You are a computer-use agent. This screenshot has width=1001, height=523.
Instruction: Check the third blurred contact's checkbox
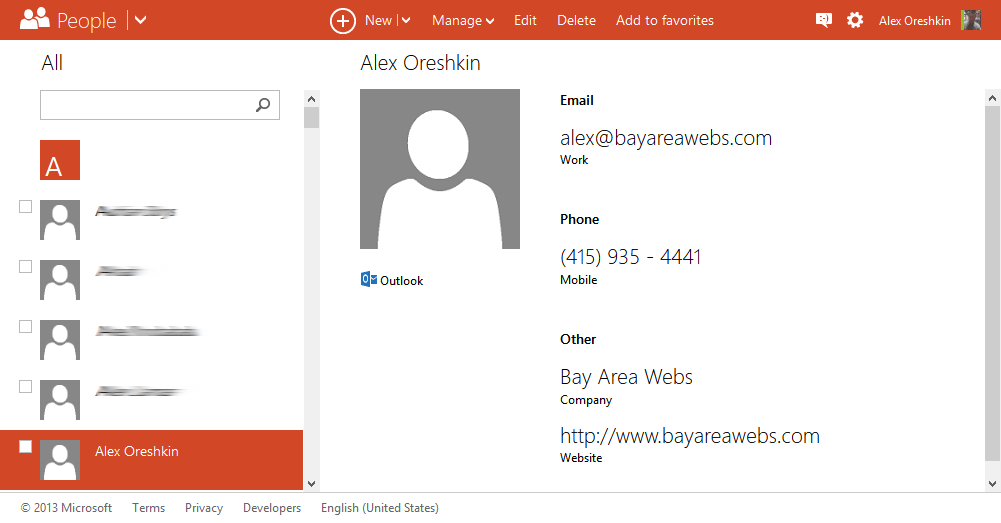point(26,326)
